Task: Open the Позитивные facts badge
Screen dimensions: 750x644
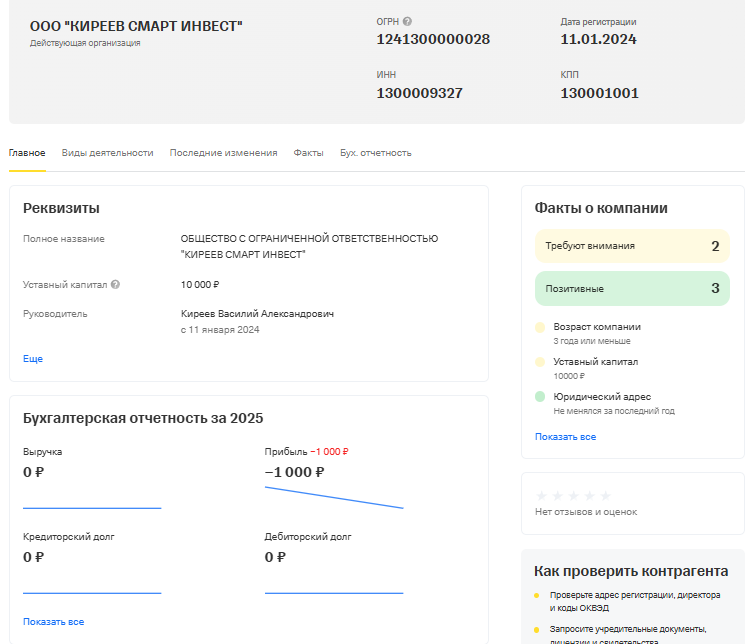Action: 632,289
